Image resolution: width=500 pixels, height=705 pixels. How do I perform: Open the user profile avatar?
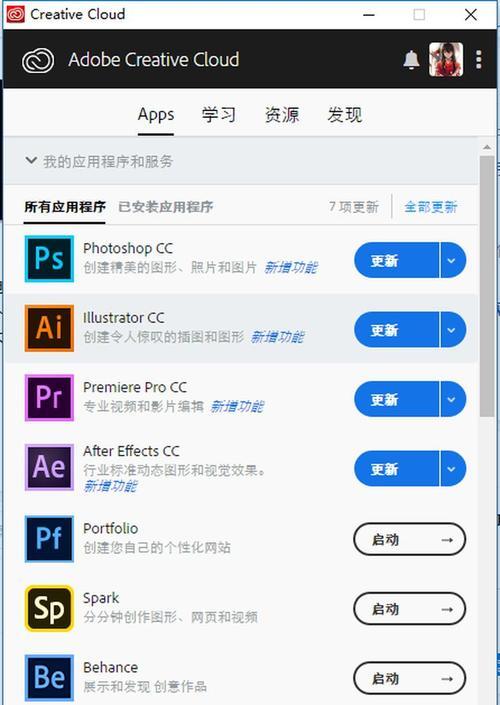click(x=446, y=59)
